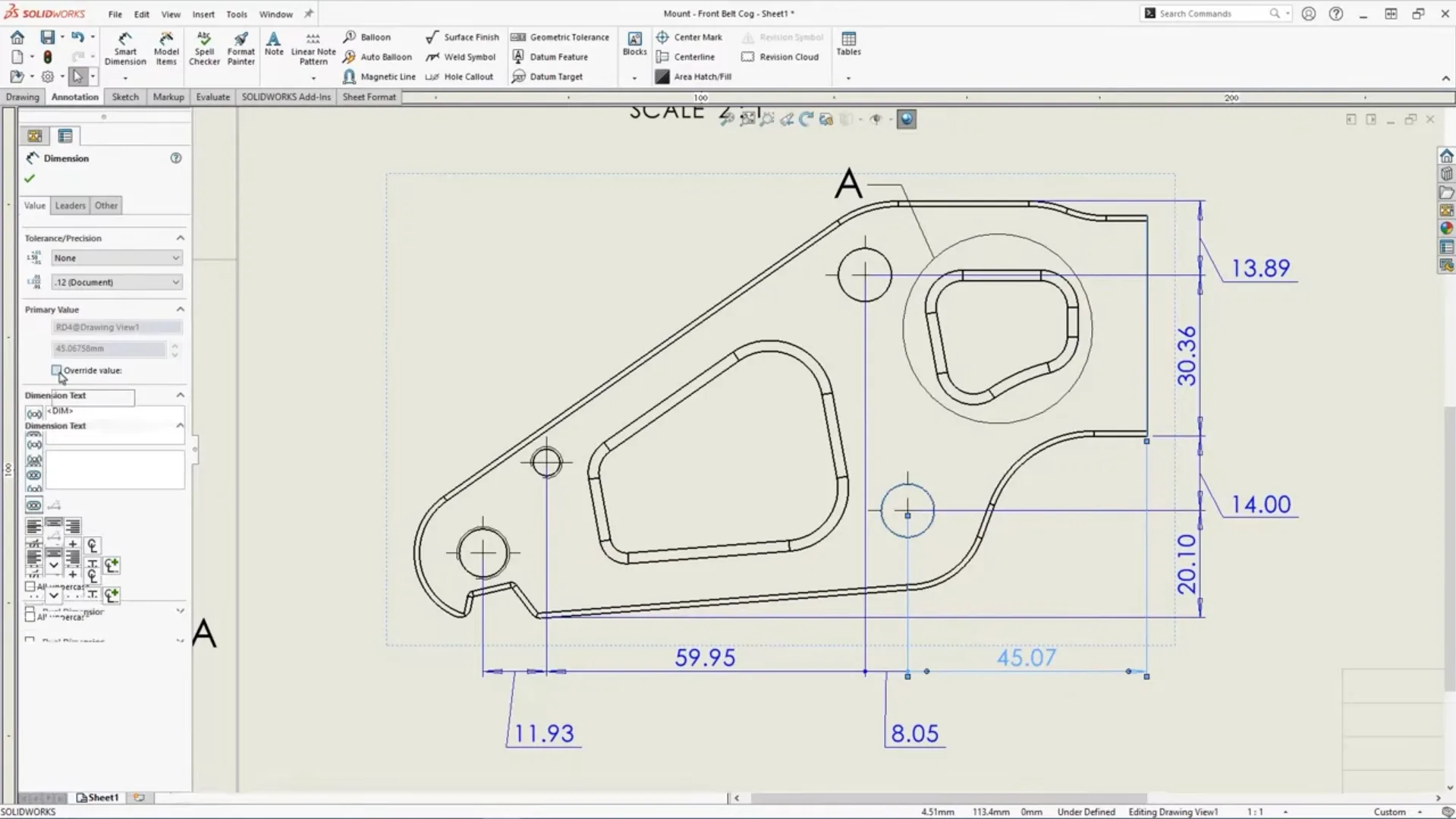Insert a Datum Feature symbol

point(550,57)
